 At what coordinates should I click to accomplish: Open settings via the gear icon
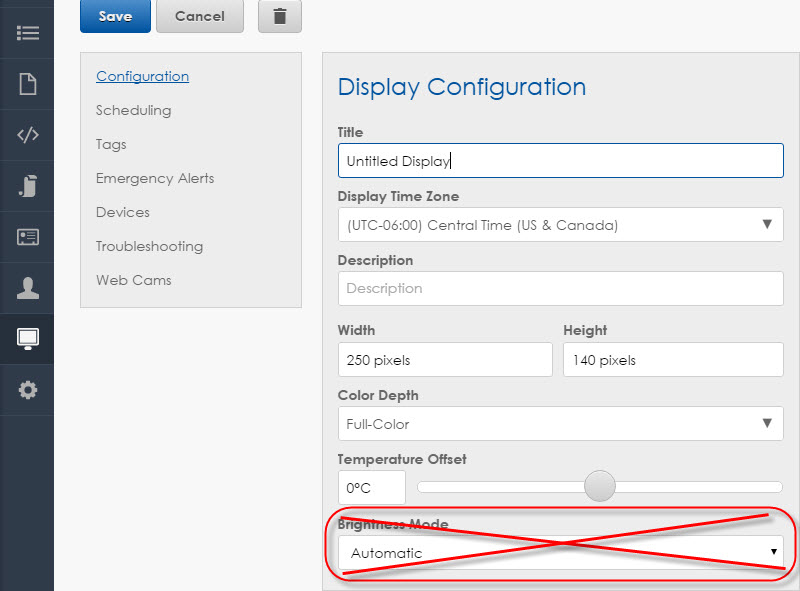coord(27,390)
